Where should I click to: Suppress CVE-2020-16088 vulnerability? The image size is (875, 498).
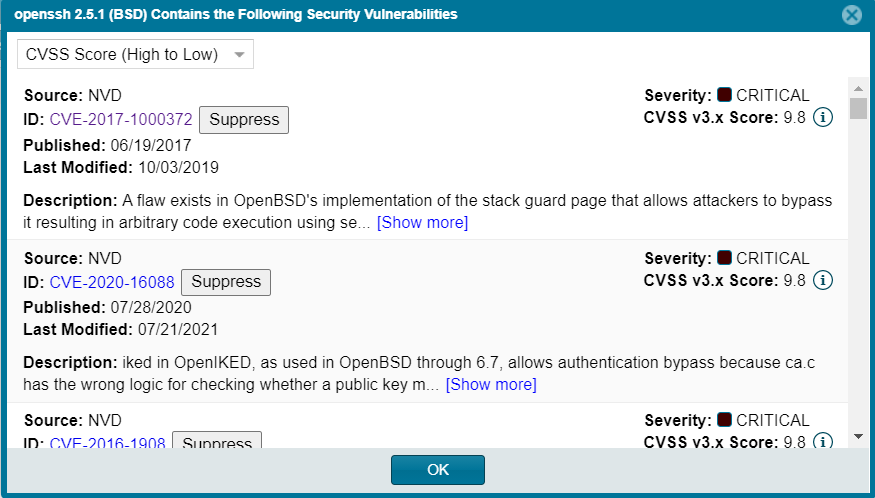click(x=226, y=282)
